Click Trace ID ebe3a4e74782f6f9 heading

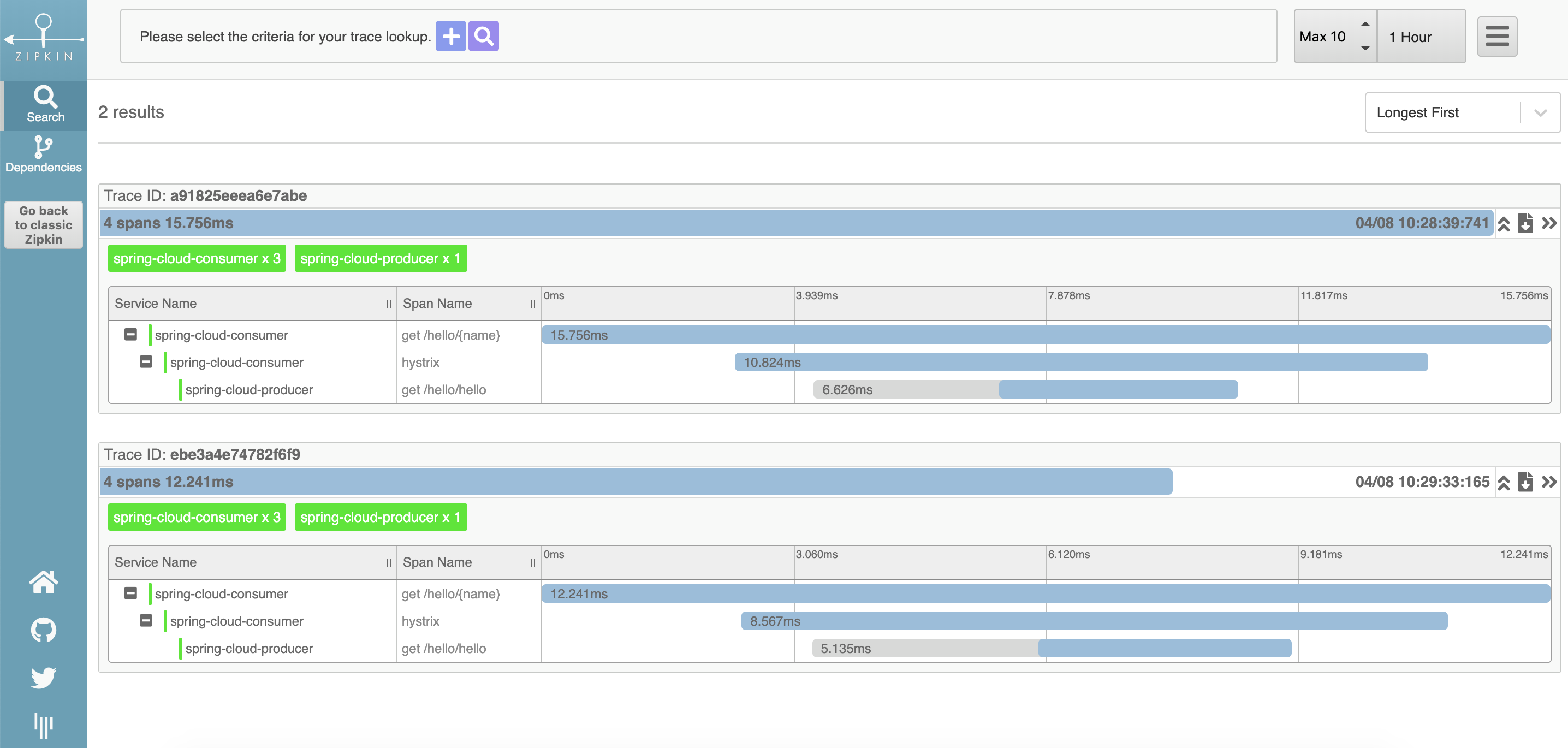202,455
